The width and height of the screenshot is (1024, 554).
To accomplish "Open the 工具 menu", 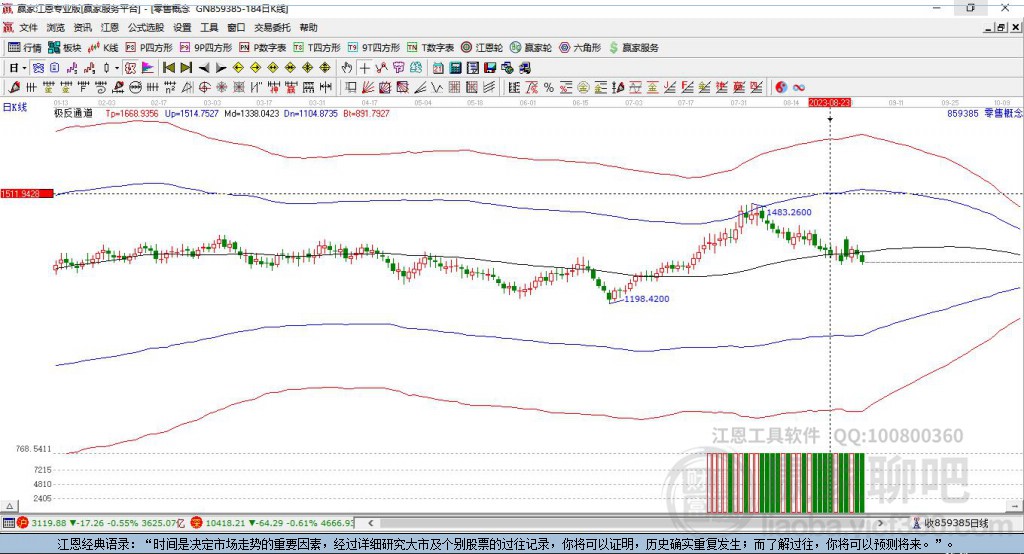I will coord(209,27).
